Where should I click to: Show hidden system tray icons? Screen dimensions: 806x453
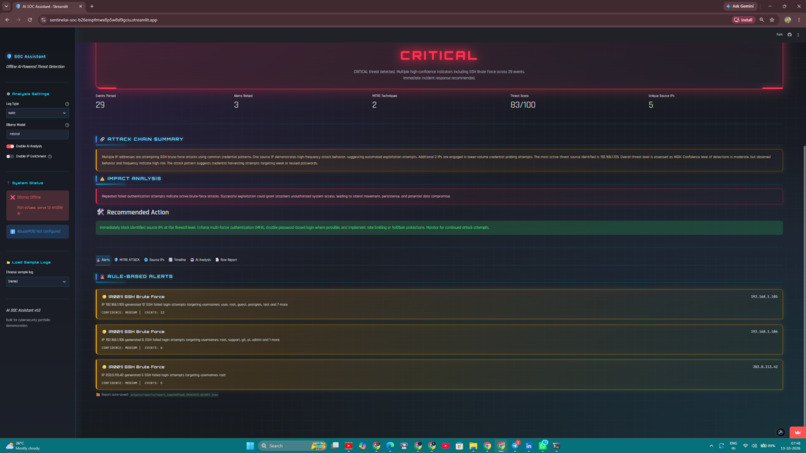(x=711, y=446)
